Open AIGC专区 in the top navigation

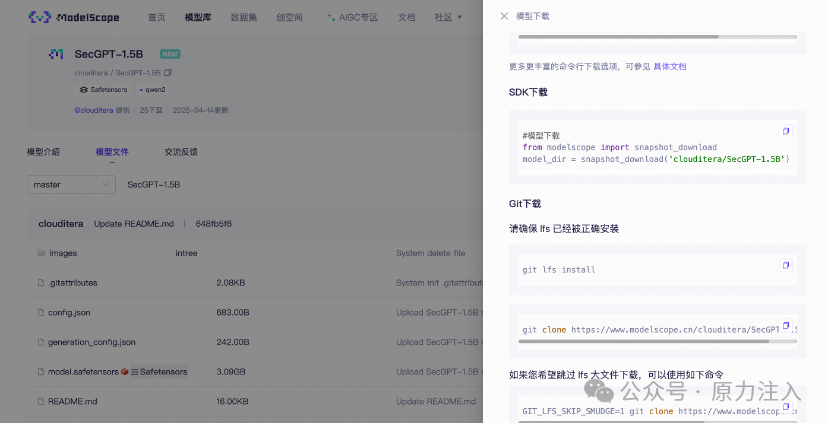click(359, 17)
